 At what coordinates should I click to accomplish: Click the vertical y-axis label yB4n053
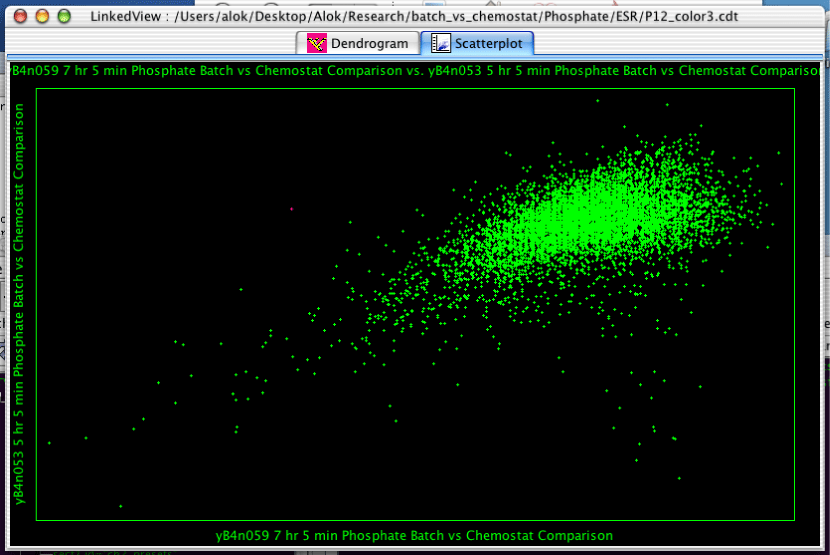click(19, 303)
